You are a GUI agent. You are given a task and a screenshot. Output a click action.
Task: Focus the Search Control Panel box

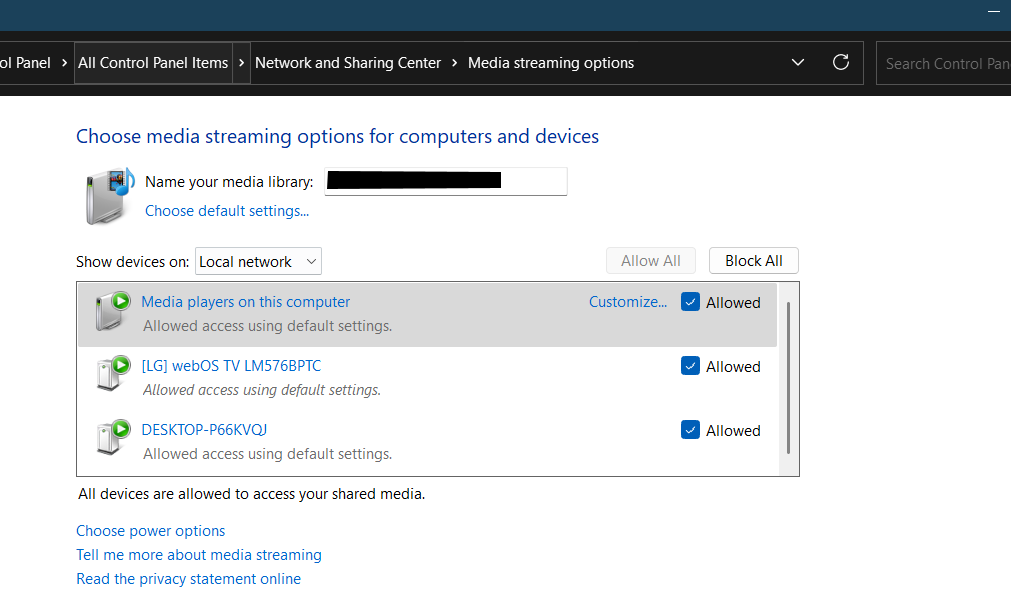(943, 63)
